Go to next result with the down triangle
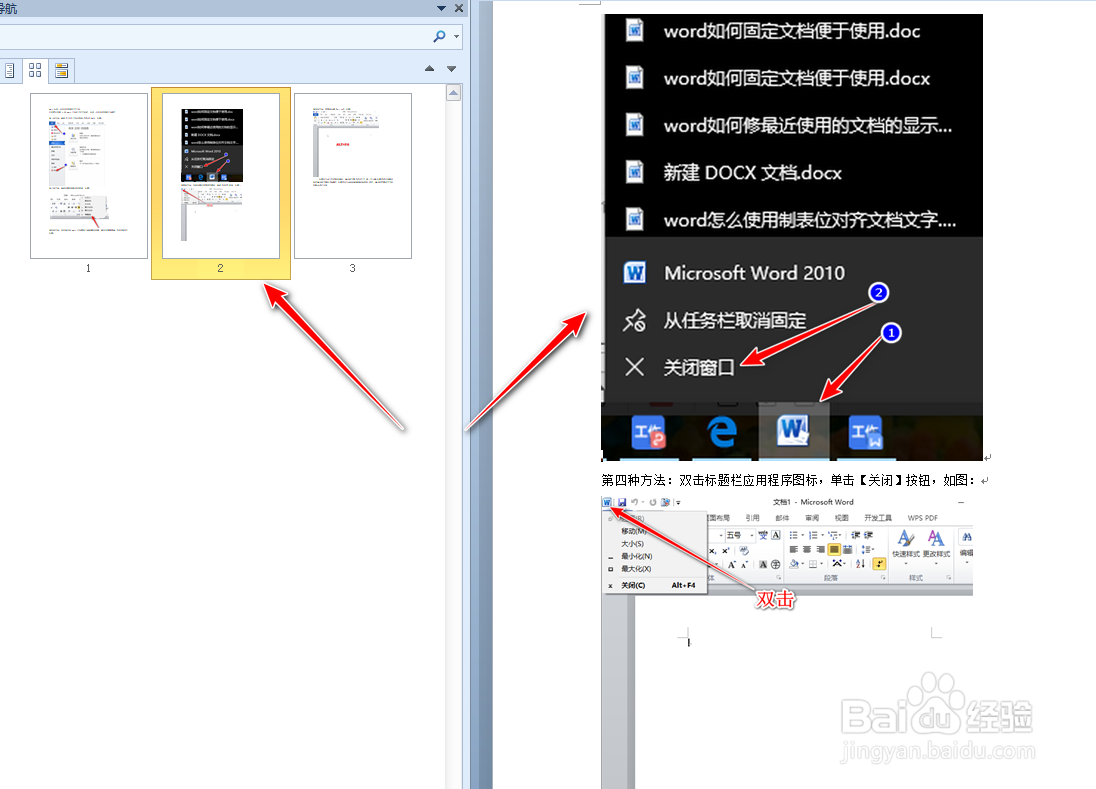Viewport: 1096px width, 789px height. [x=452, y=68]
